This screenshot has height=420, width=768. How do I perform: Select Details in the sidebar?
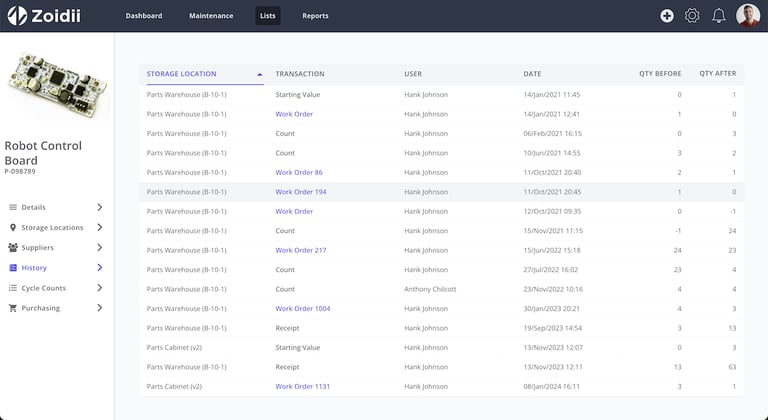click(33, 207)
